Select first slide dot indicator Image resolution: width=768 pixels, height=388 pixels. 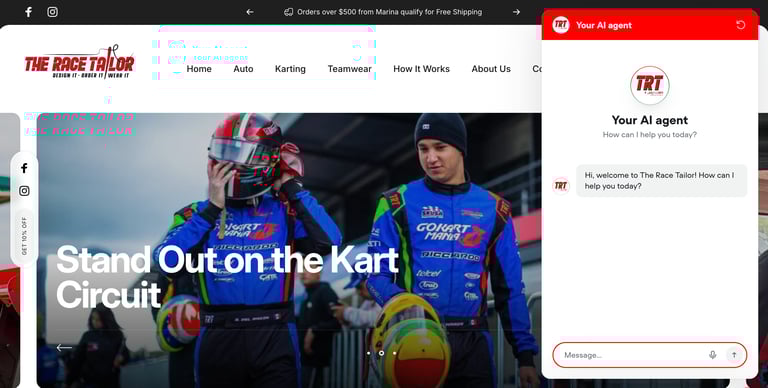click(x=368, y=353)
